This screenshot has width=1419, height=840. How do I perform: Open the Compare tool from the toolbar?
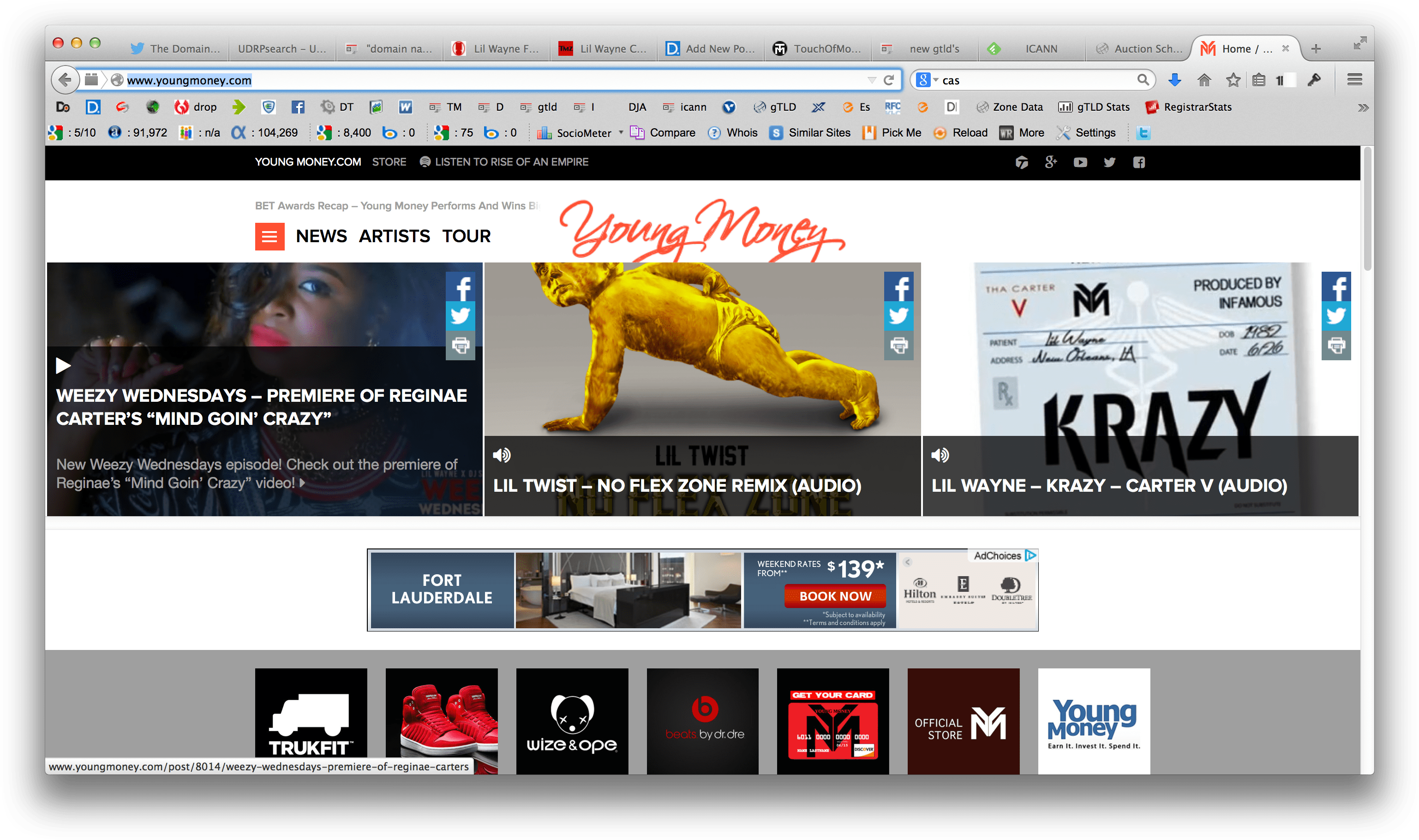[663, 132]
